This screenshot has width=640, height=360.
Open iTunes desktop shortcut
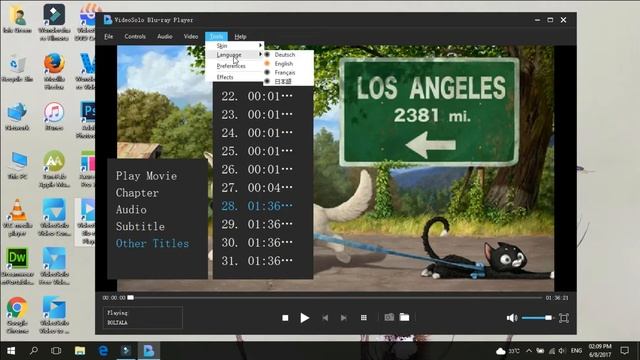54,116
